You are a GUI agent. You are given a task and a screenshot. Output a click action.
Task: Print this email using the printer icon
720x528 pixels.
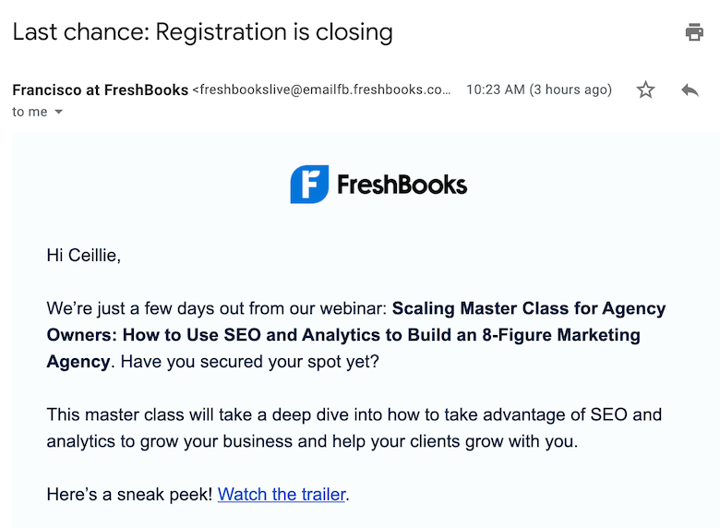(694, 32)
